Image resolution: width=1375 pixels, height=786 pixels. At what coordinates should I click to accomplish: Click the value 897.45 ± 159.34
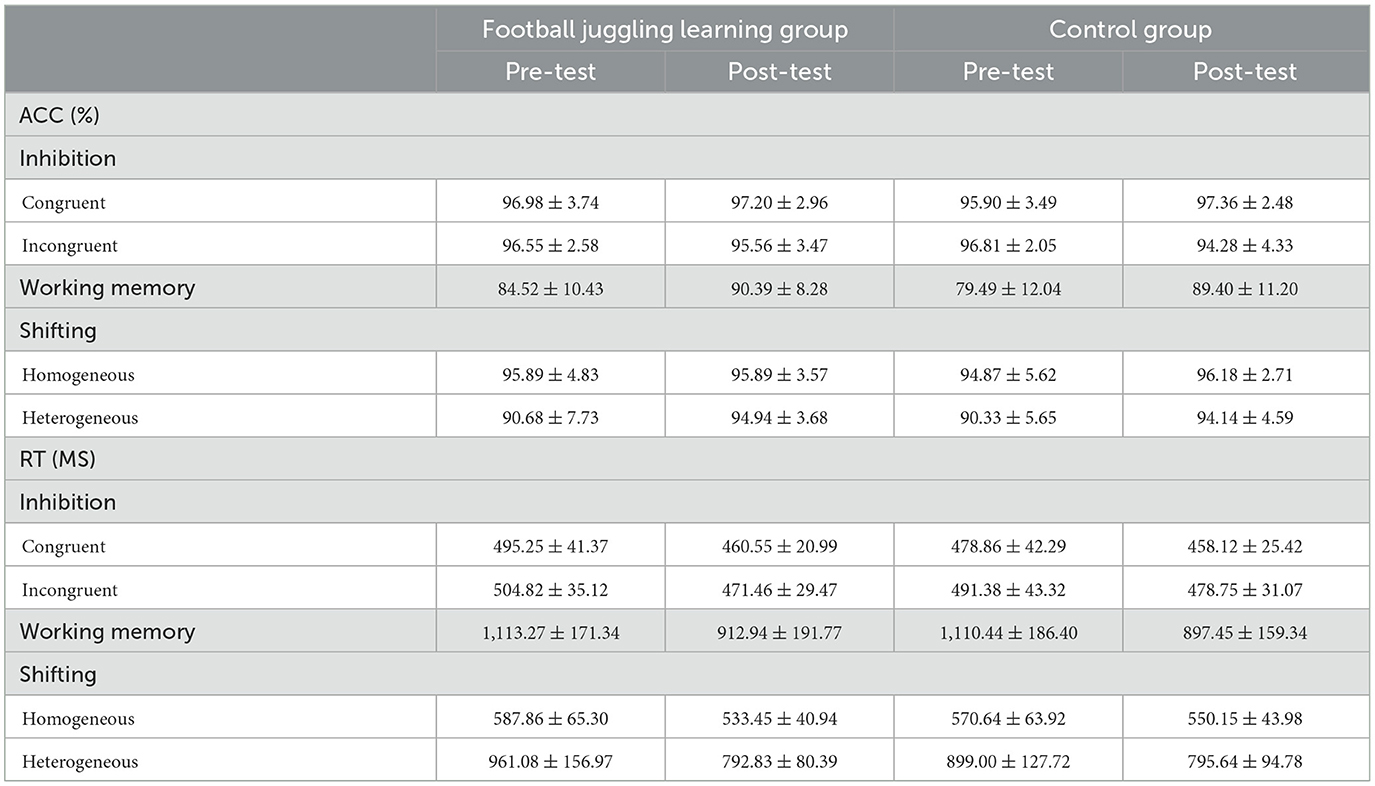pos(1245,632)
